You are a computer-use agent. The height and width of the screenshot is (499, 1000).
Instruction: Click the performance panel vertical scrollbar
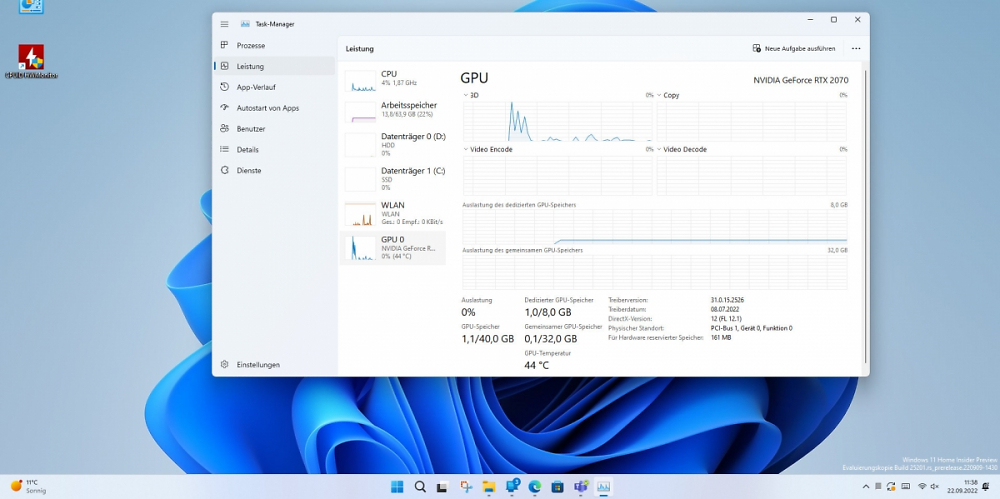click(x=865, y=217)
